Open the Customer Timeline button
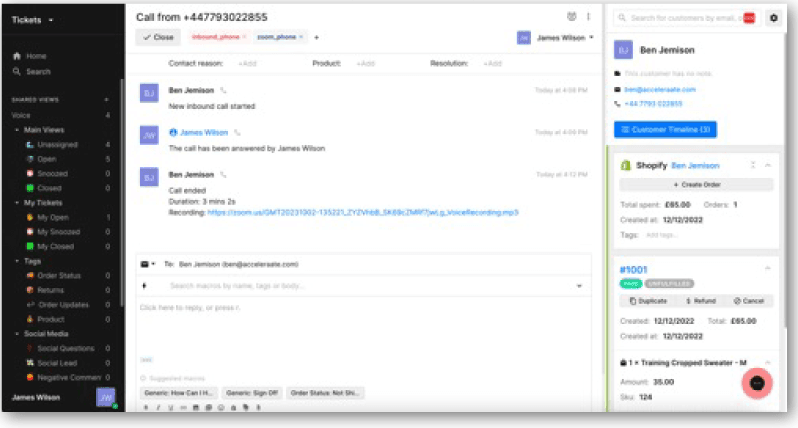The width and height of the screenshot is (798, 428). pos(665,130)
